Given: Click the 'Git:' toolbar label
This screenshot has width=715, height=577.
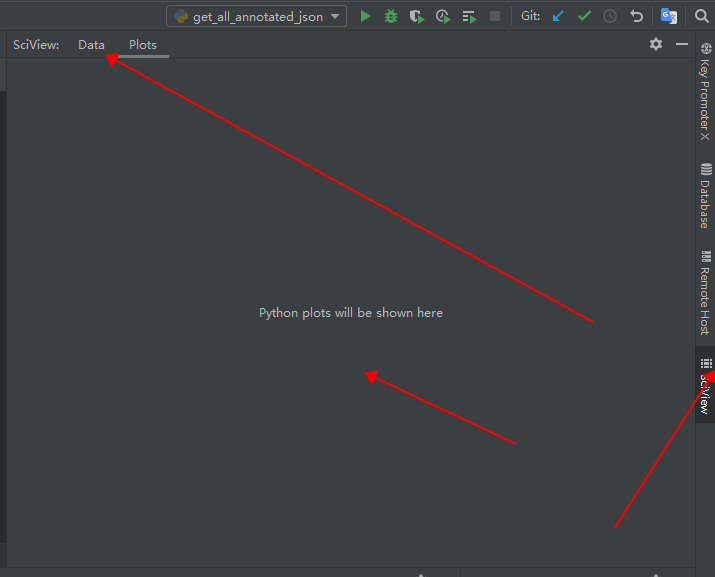Looking at the screenshot, I should pyautogui.click(x=530, y=16).
